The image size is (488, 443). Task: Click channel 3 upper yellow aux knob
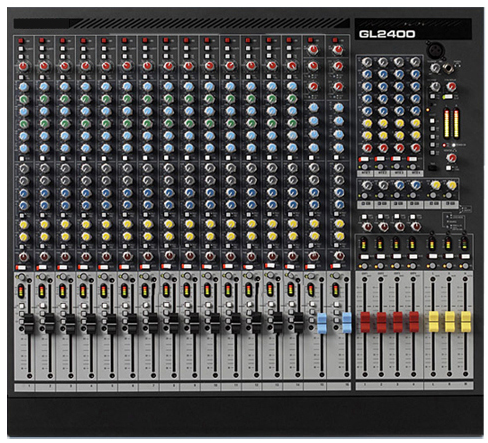pyautogui.click(x=65, y=224)
